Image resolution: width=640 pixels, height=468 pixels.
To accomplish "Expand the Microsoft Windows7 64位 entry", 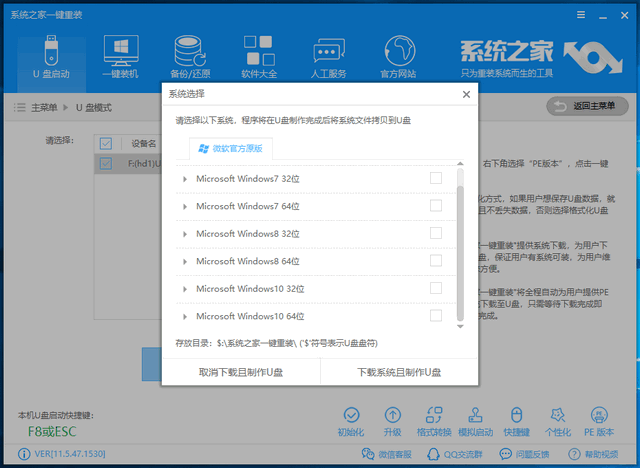I will tap(185, 206).
